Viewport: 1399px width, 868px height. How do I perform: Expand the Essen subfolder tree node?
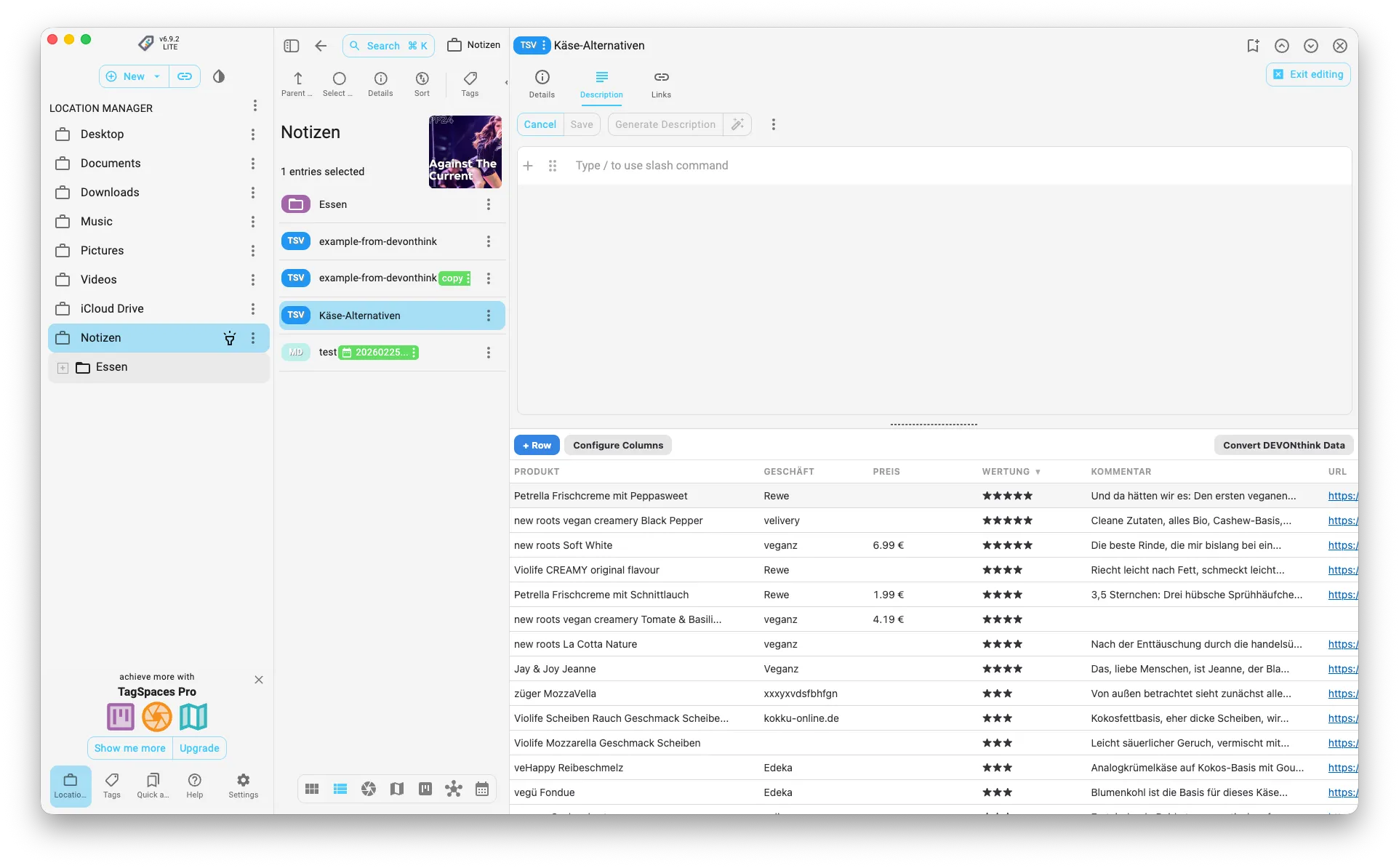click(63, 368)
